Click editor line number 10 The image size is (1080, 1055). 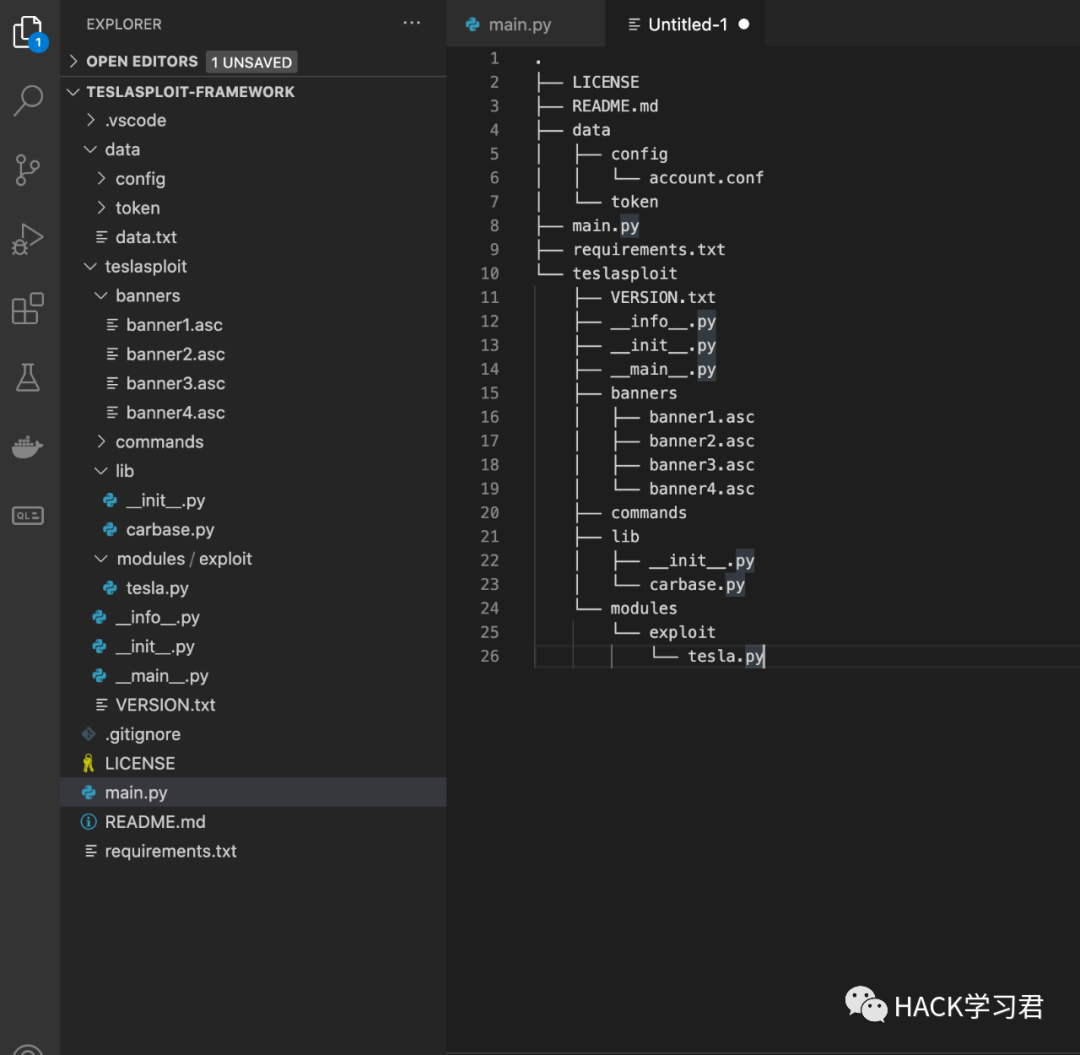point(490,273)
